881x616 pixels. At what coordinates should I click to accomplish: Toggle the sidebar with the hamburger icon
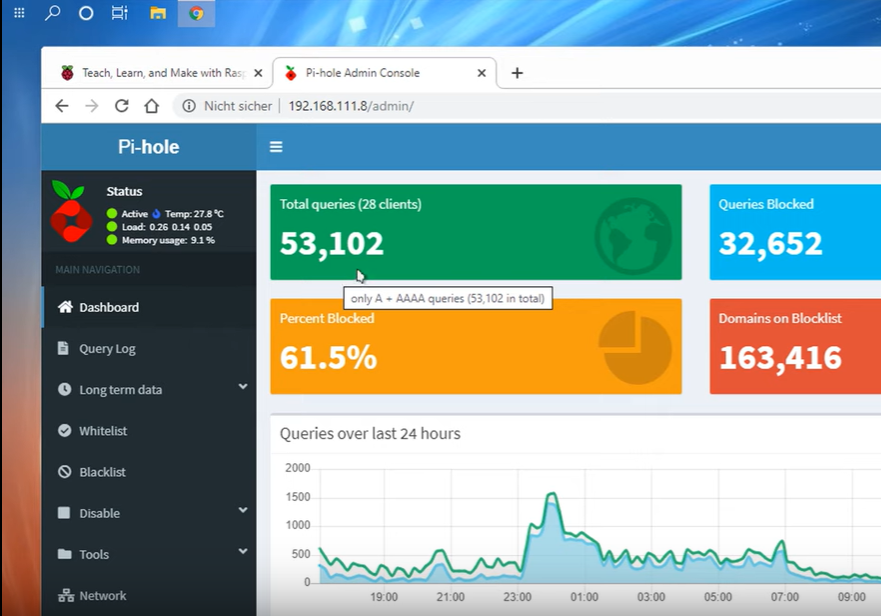(276, 147)
